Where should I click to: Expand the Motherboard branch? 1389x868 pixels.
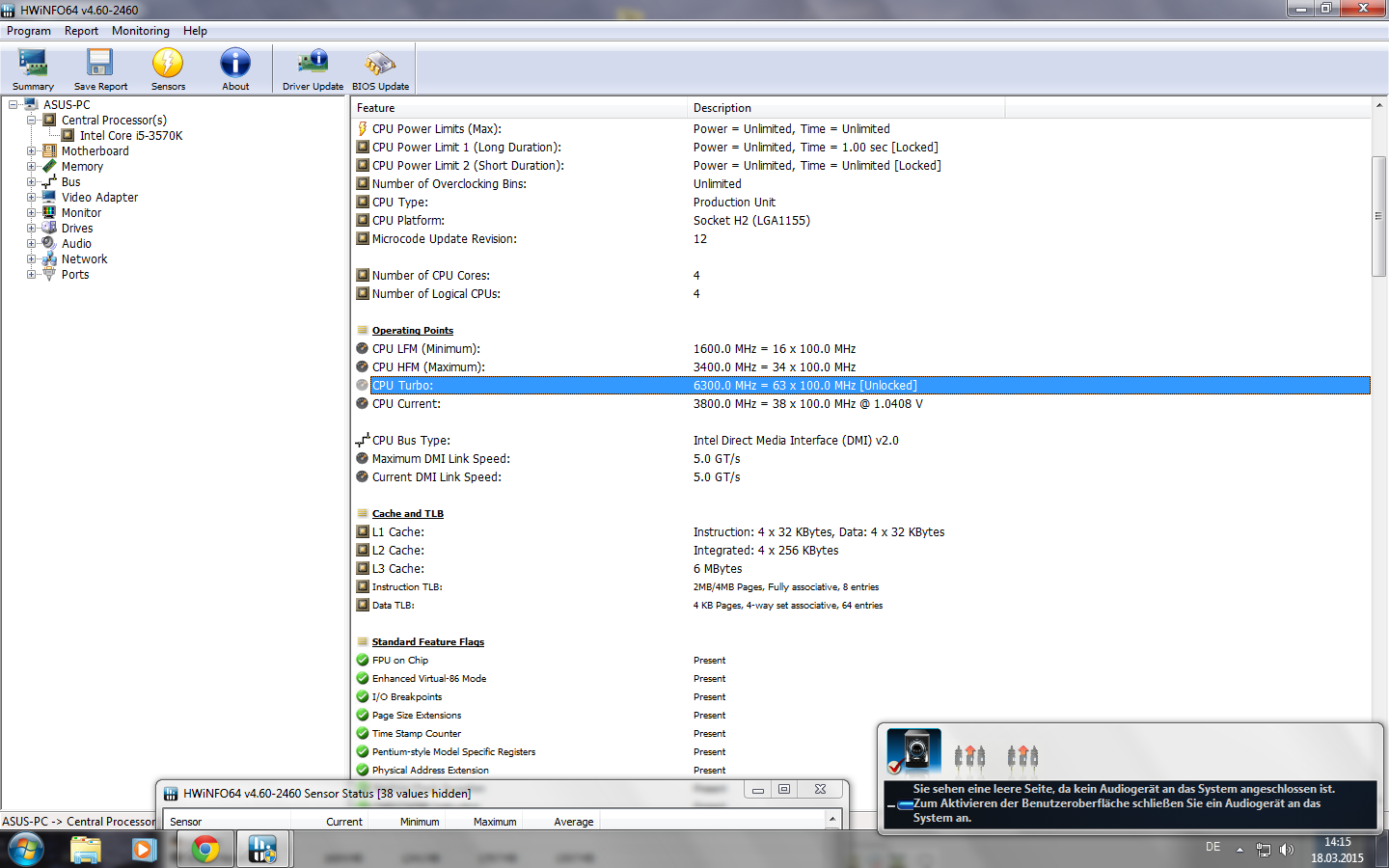tap(31, 151)
